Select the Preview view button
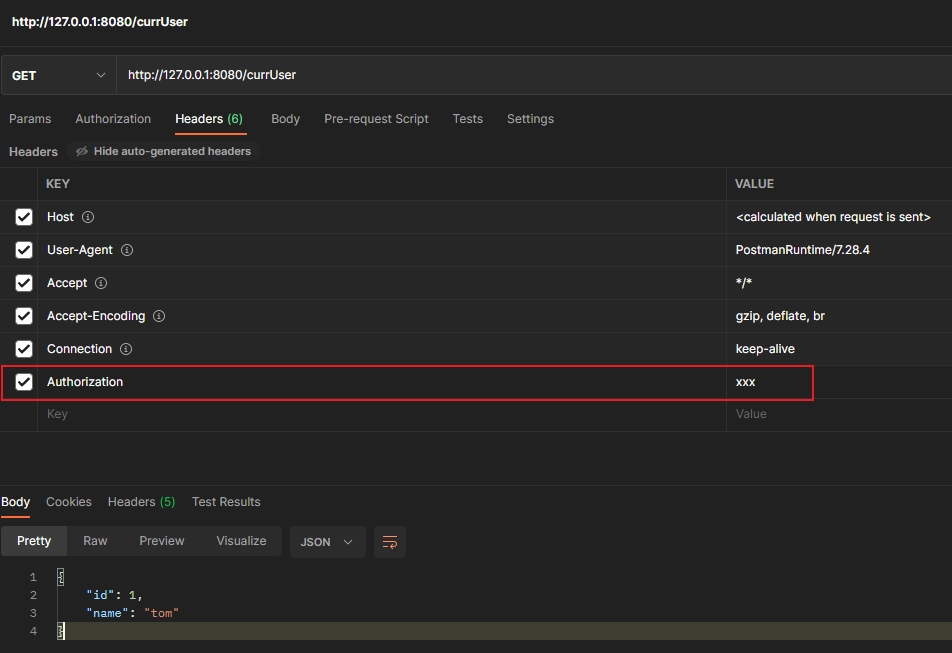 pyautogui.click(x=162, y=541)
